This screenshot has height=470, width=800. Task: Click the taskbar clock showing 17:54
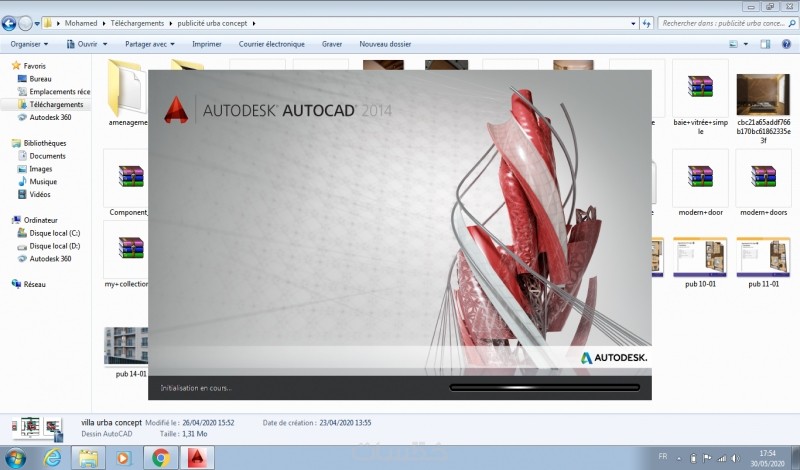[x=767, y=458]
